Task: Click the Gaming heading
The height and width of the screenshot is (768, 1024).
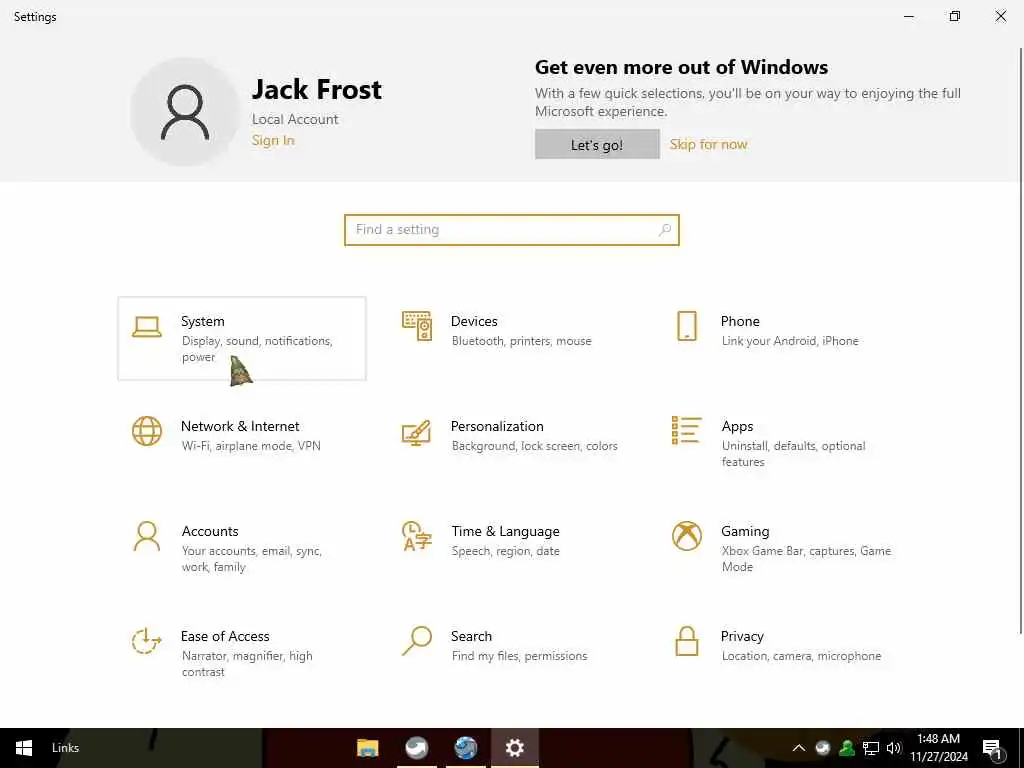Action: 745,532
